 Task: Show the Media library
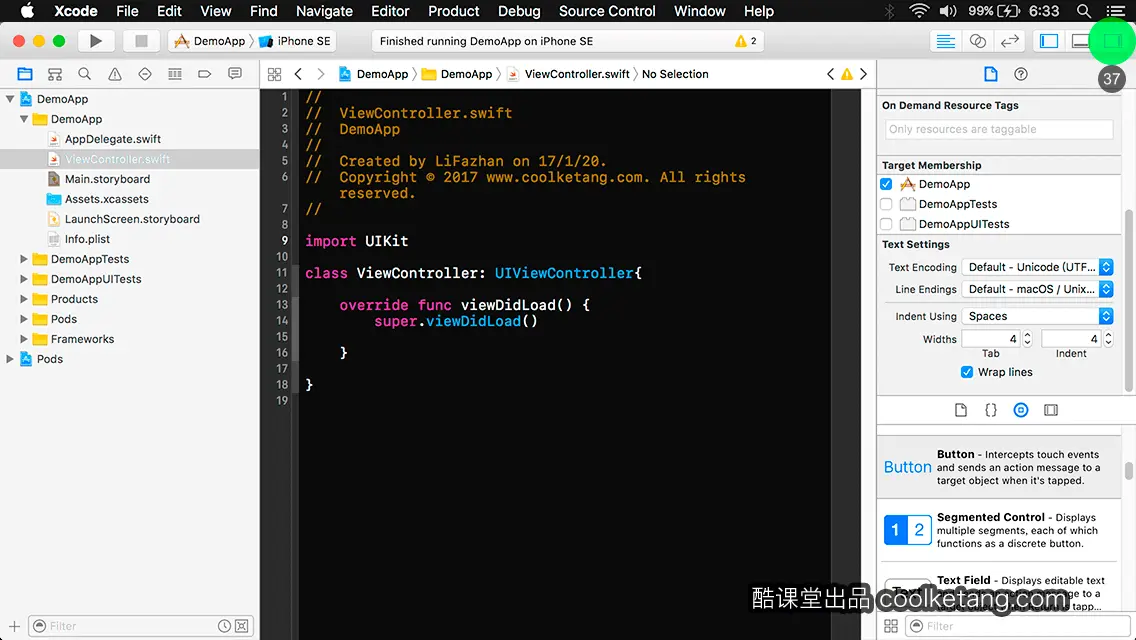(1051, 410)
